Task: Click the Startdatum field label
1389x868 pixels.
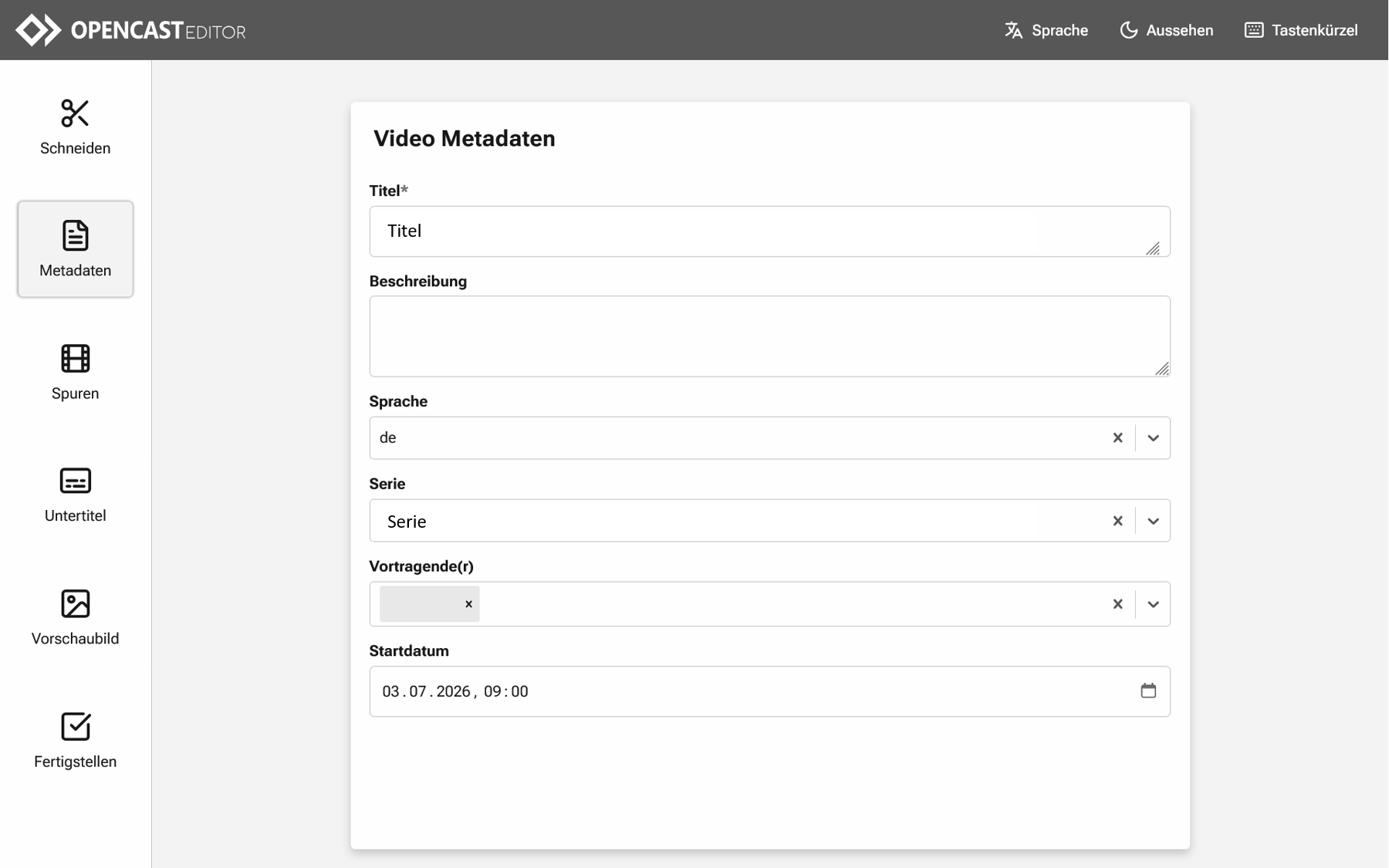Action: click(x=409, y=651)
